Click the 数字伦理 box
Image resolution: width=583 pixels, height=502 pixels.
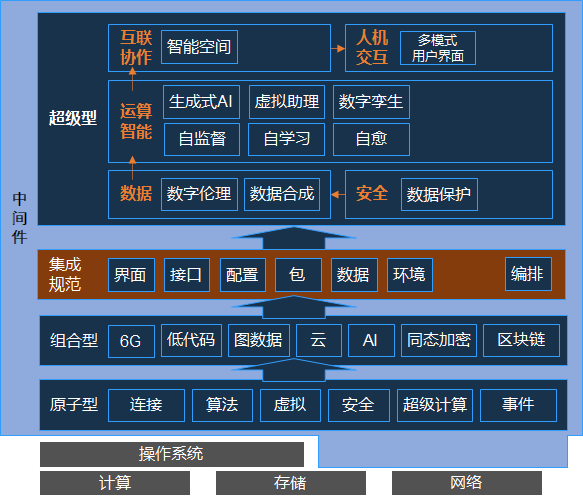tap(199, 194)
